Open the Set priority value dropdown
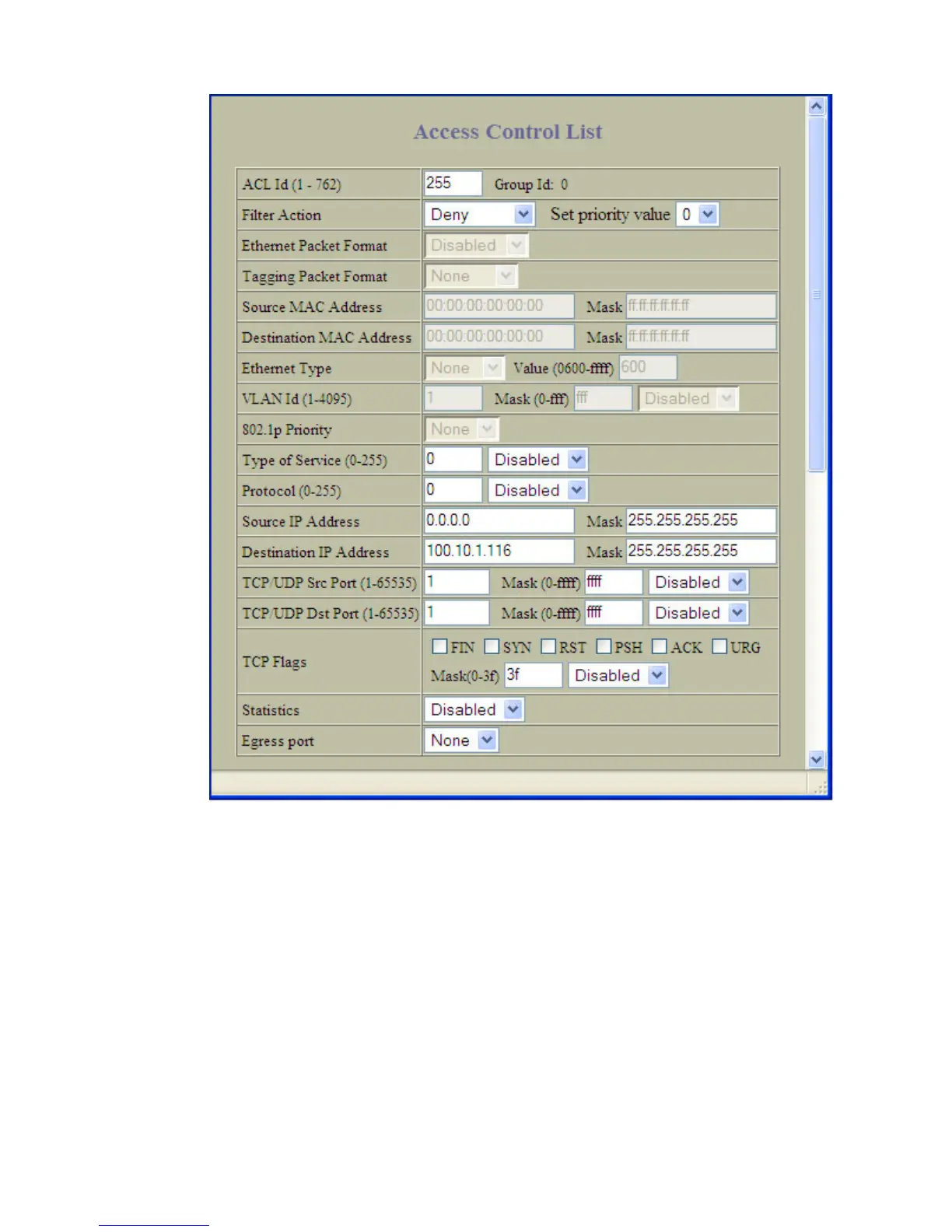This screenshot has width=952, height=1232. [698, 215]
